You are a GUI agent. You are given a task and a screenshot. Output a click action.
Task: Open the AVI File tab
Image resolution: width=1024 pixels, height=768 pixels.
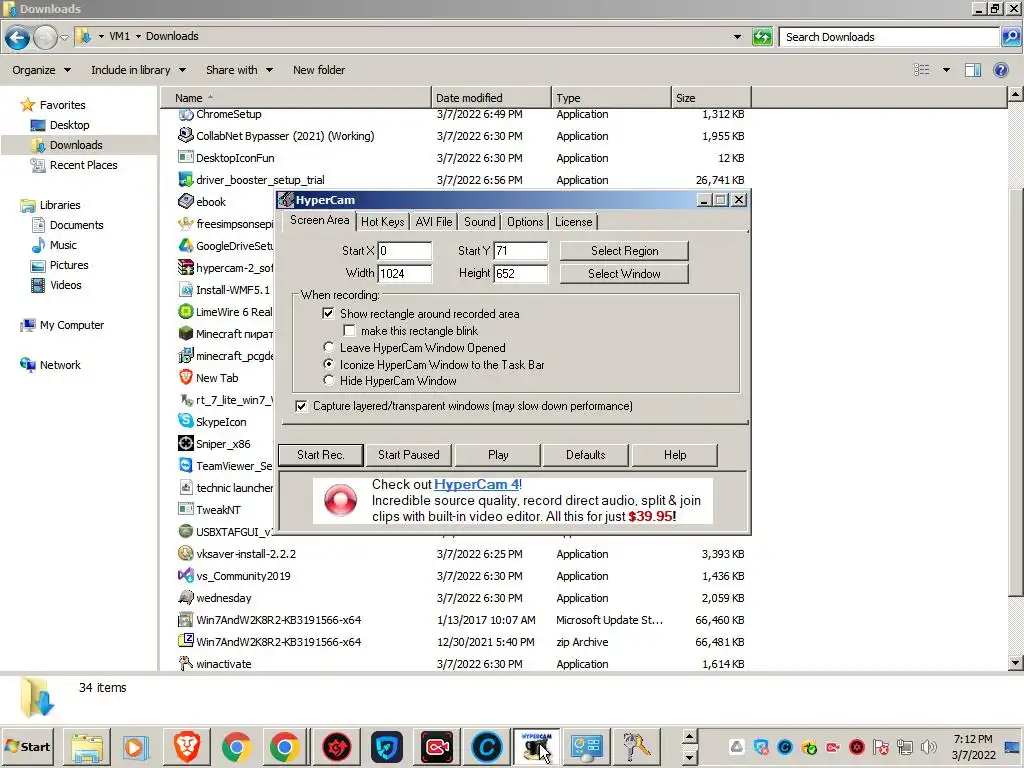coord(434,222)
